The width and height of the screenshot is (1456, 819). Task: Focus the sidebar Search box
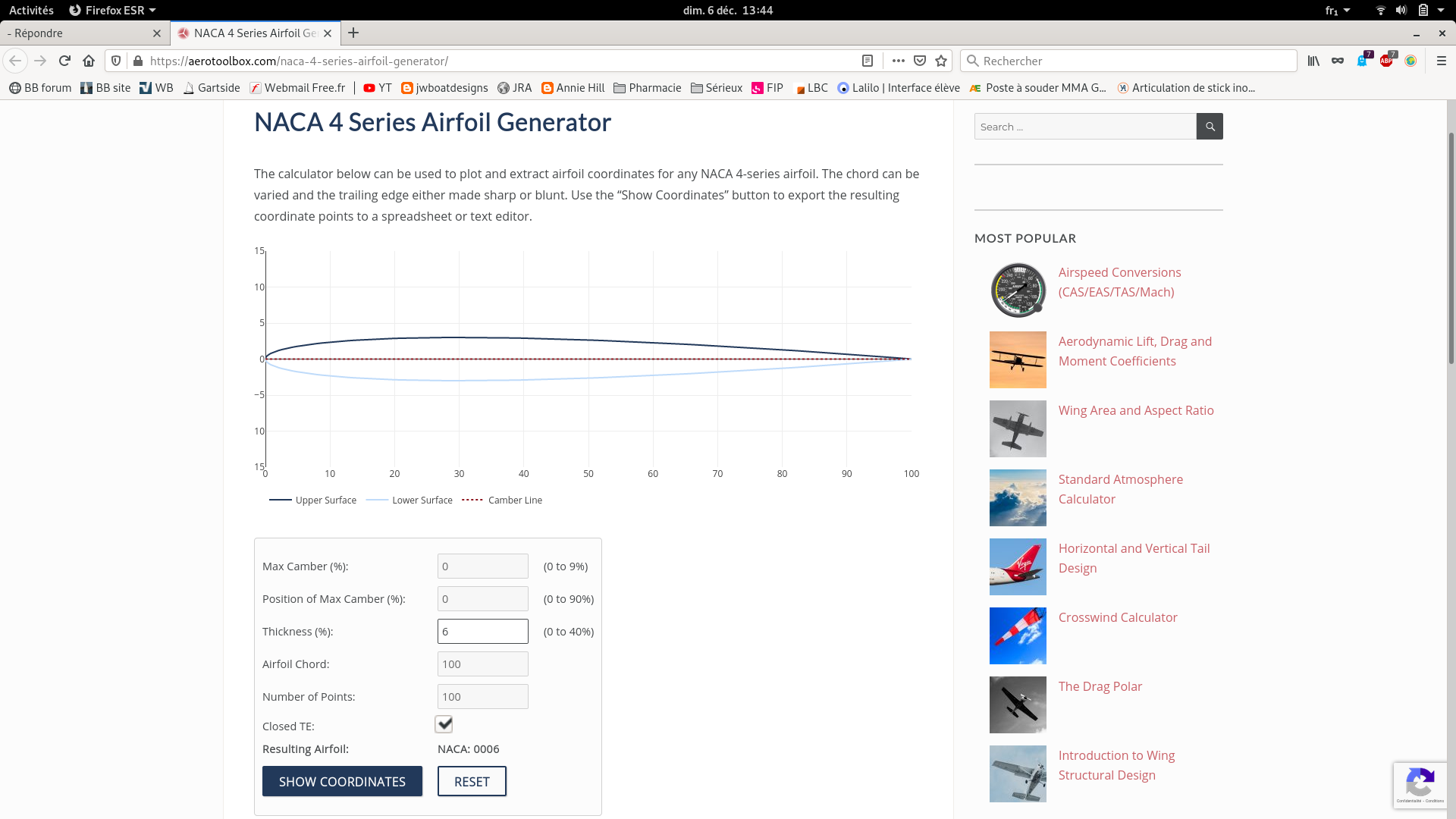pyautogui.click(x=1085, y=127)
